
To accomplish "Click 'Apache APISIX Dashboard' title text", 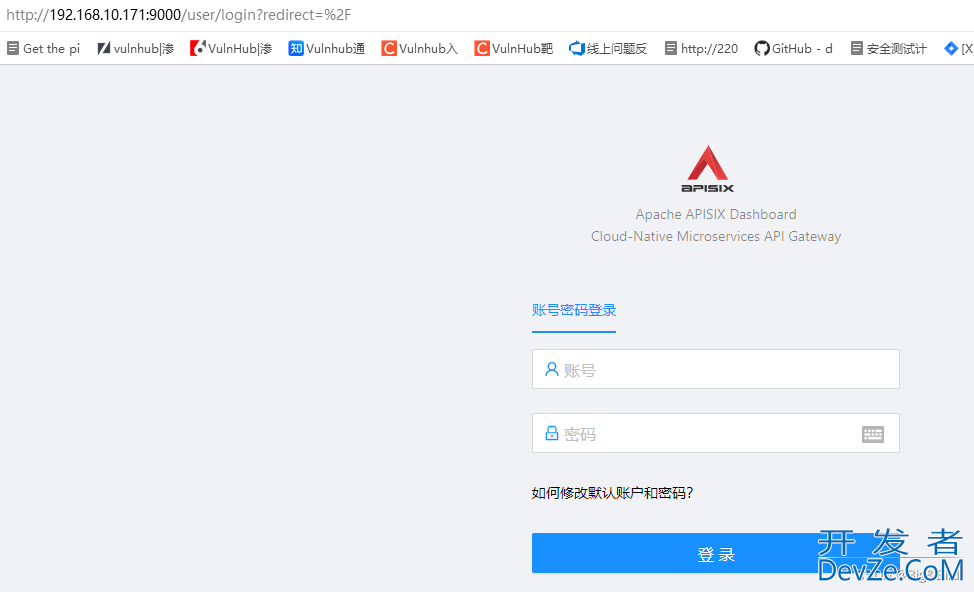I will coord(716,214).
